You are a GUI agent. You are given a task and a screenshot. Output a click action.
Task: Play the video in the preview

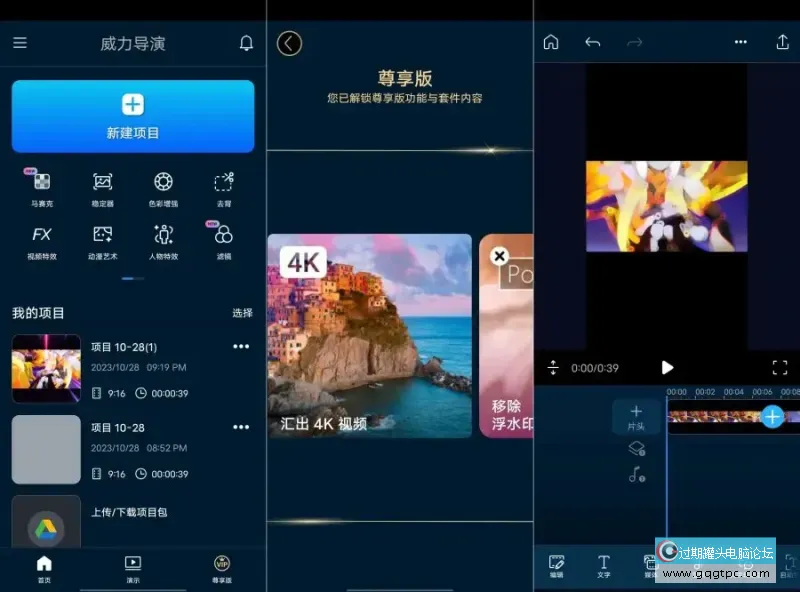[667, 367]
